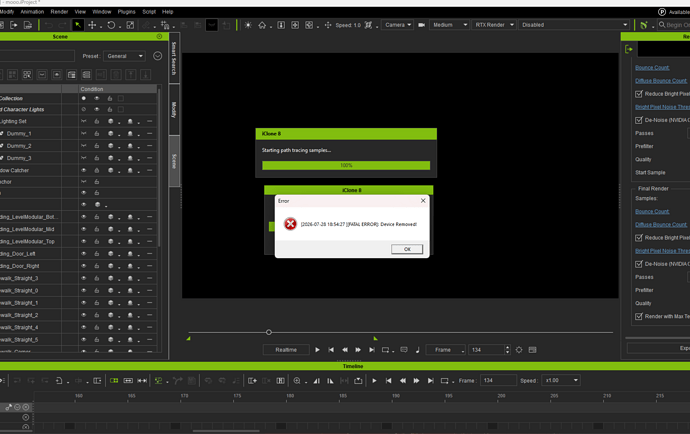Click the timeline panel icon next to settings gear
Viewport: 690px width, 434px height.
pos(532,350)
